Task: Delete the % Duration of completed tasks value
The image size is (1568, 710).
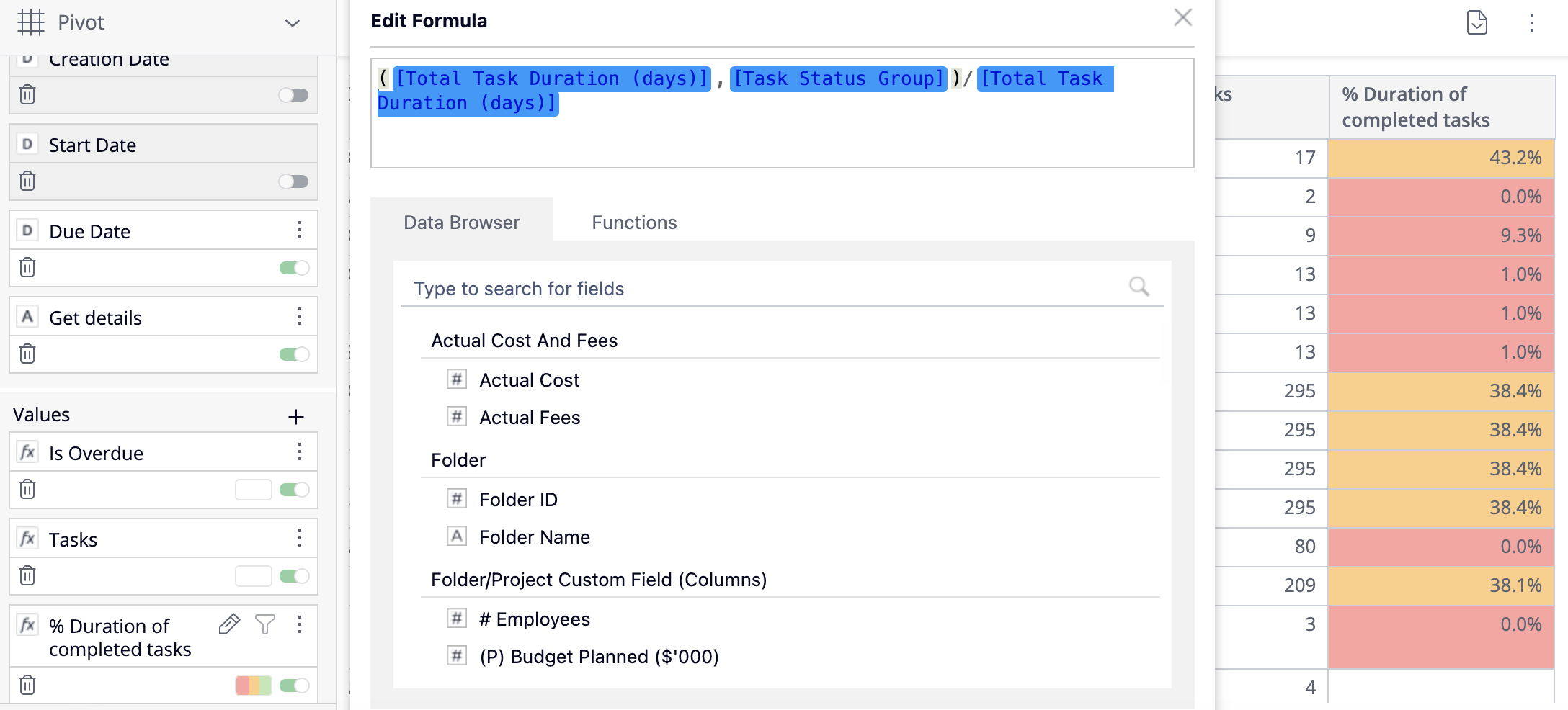Action: pyautogui.click(x=27, y=685)
